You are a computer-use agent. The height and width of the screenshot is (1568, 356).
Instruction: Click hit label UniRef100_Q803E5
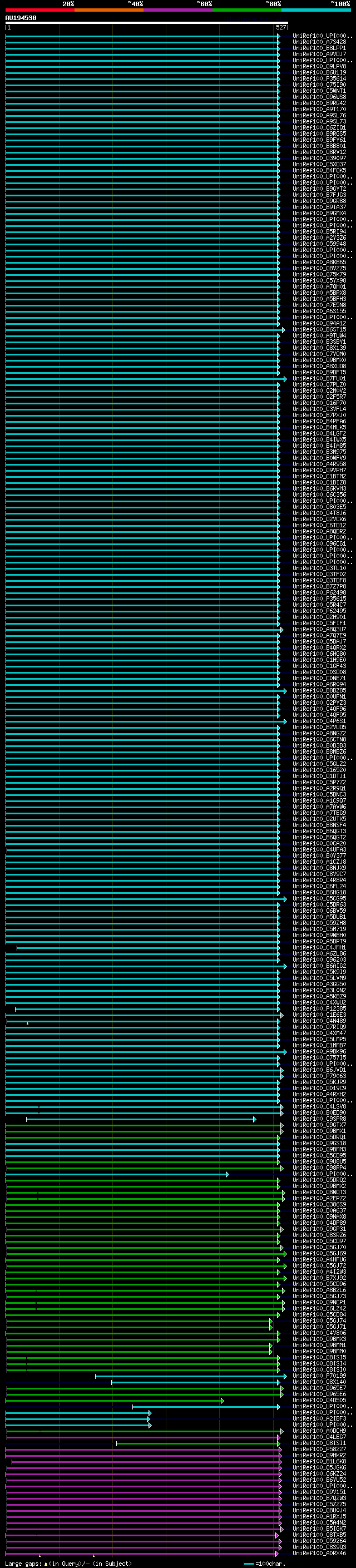pyautogui.click(x=319, y=507)
